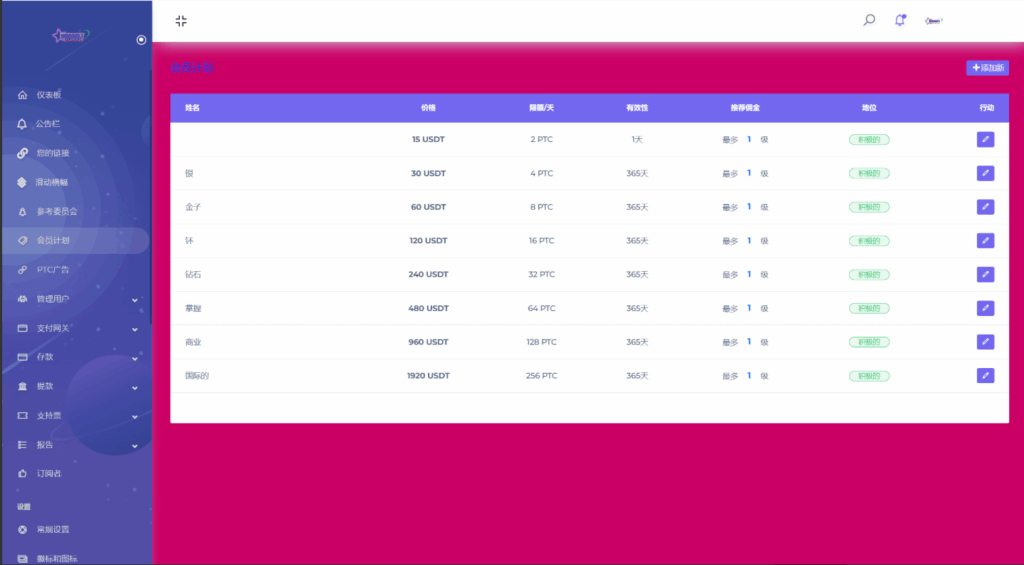1024x565 pixels.
Task: Click the site logo in the sidebar
Action: (x=71, y=37)
